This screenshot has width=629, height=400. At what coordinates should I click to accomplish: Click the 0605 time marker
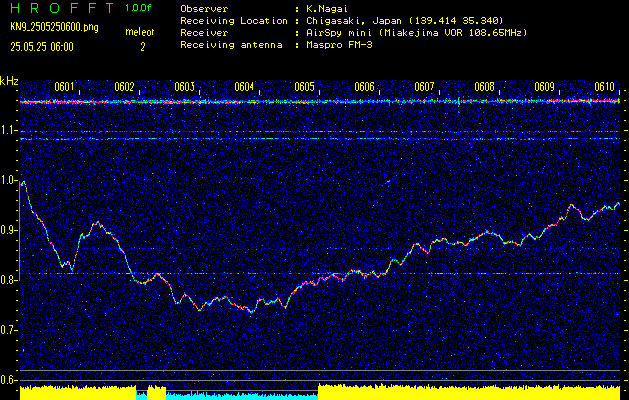click(x=304, y=87)
